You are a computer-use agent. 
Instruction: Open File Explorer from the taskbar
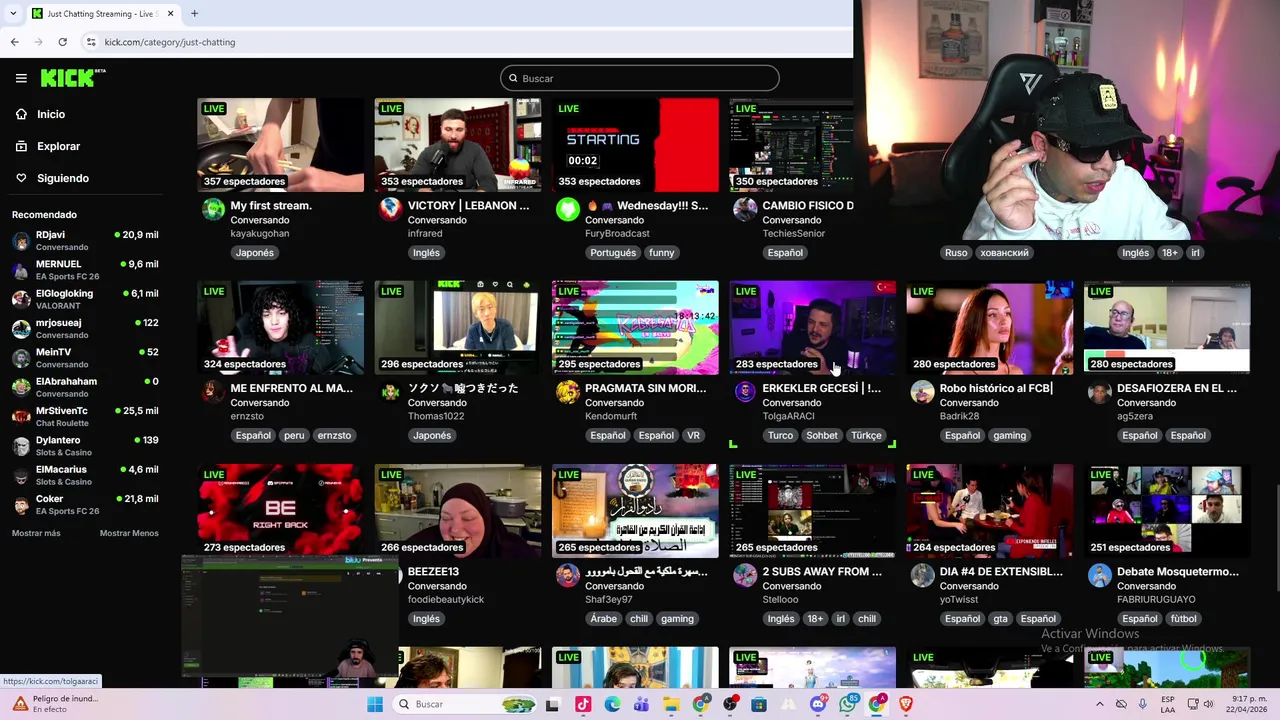pyautogui.click(x=671, y=704)
